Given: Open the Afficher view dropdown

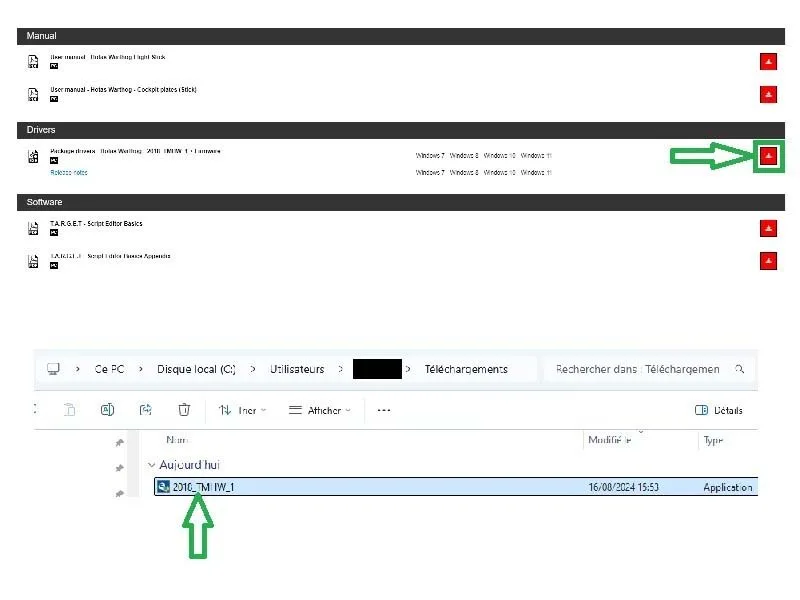Looking at the screenshot, I should point(320,410).
